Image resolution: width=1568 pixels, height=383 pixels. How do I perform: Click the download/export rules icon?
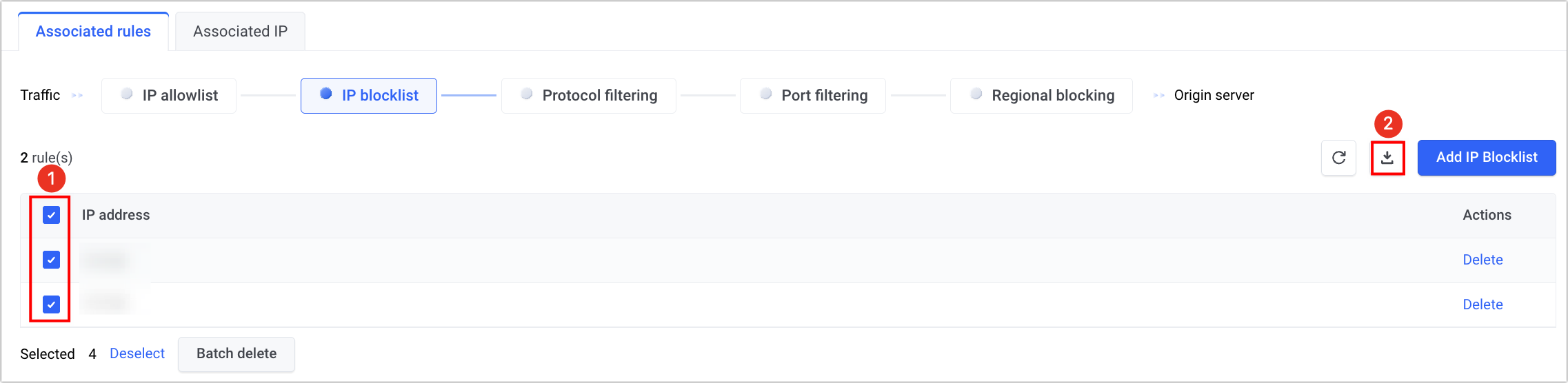pos(1387,158)
